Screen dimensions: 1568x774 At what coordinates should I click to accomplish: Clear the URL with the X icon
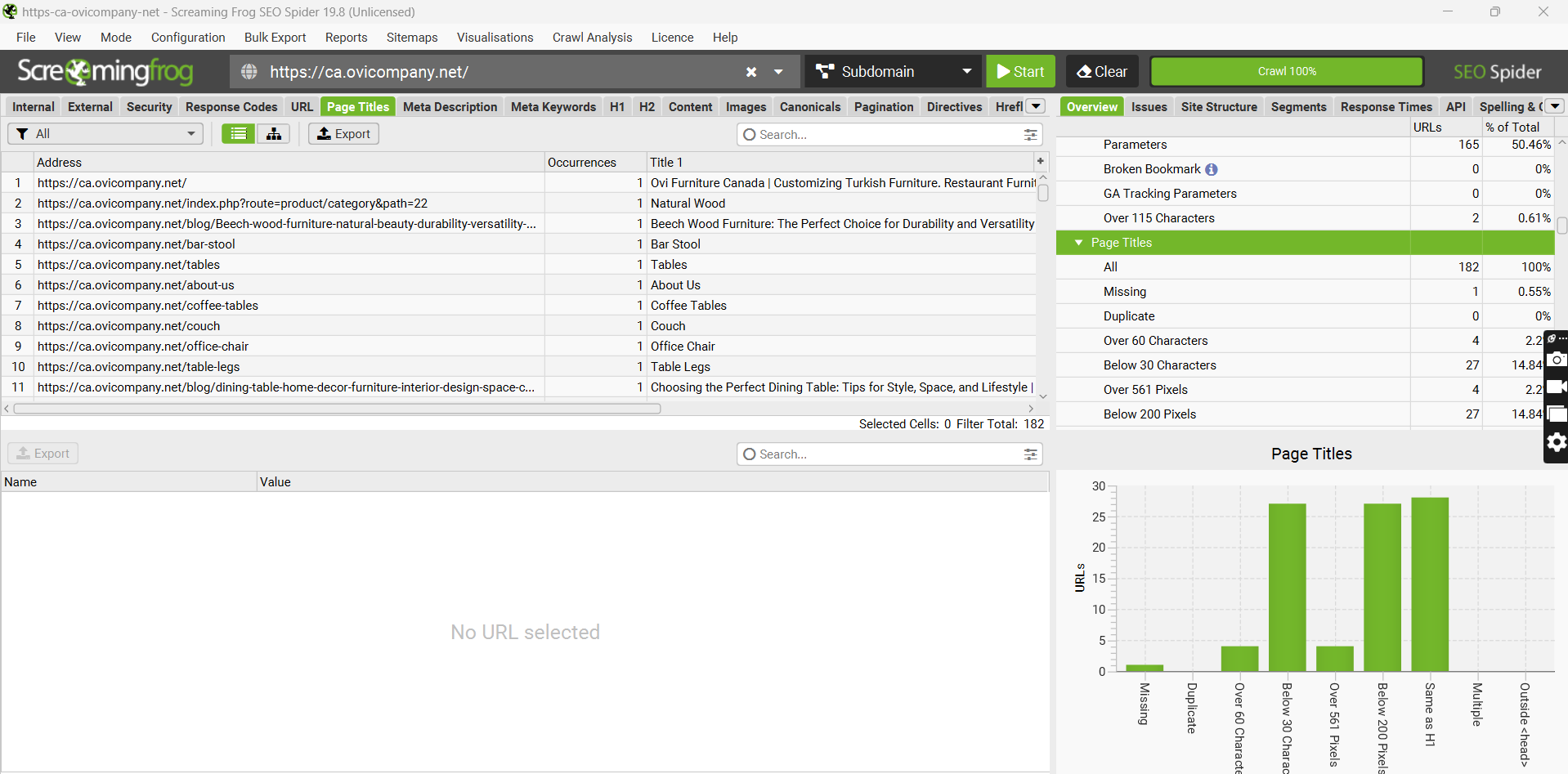point(751,72)
